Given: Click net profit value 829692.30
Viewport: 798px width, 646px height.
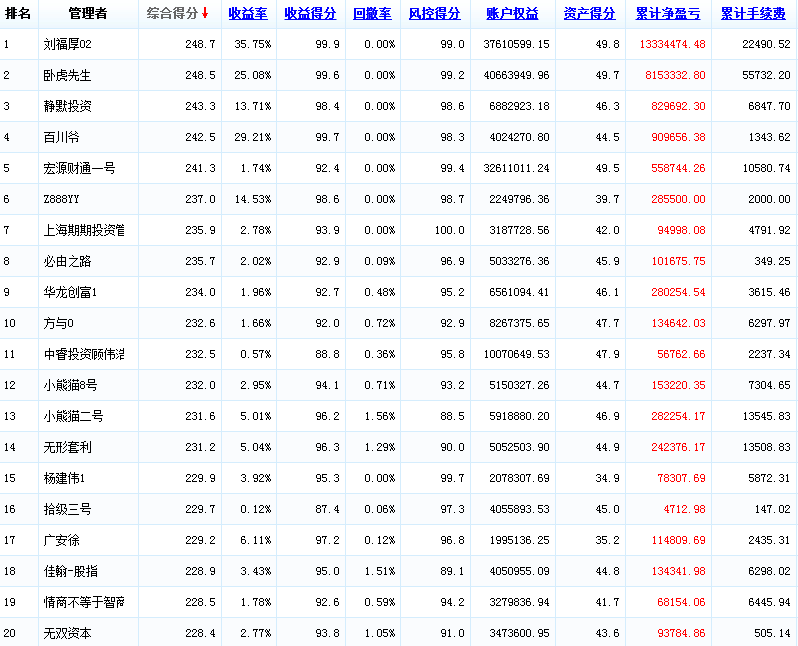Looking at the screenshot, I should pos(678,106).
